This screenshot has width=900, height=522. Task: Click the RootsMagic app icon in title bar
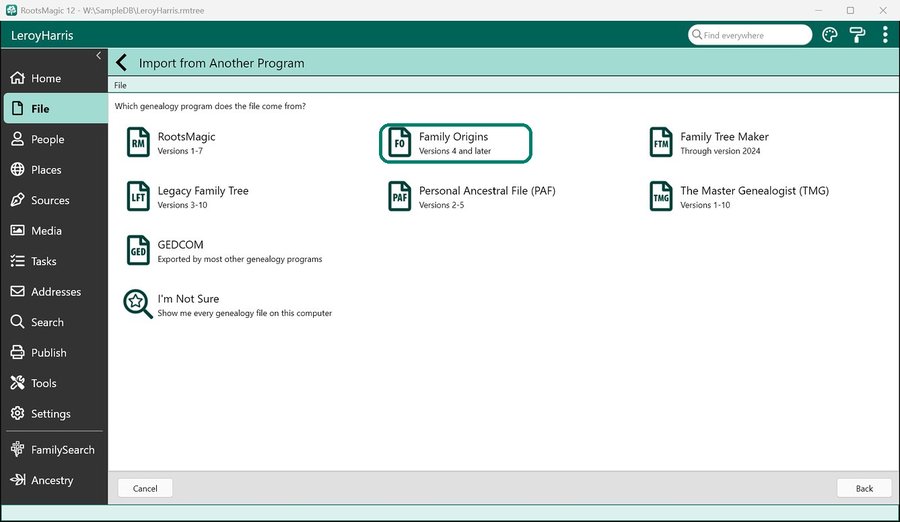tap(11, 10)
